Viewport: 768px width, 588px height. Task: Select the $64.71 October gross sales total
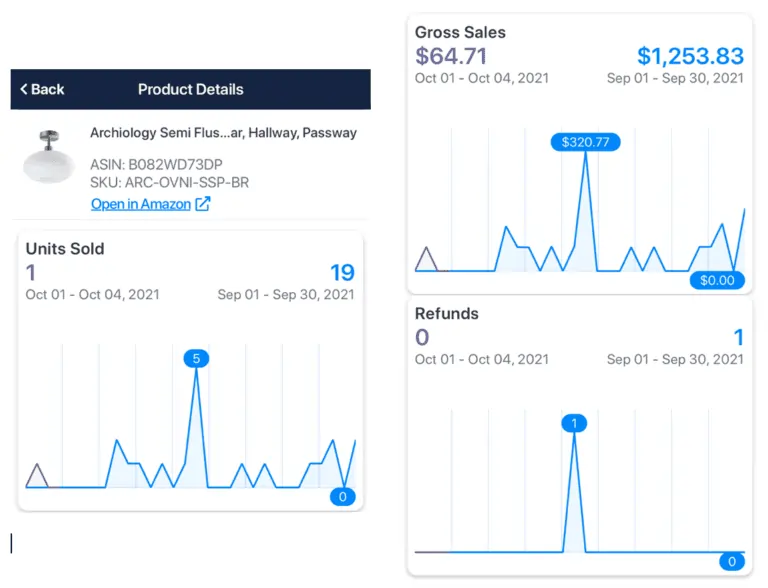[x=451, y=56]
